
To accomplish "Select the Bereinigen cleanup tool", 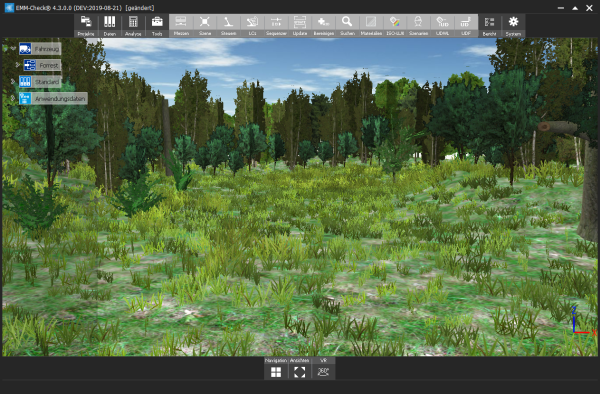I will [x=323, y=26].
